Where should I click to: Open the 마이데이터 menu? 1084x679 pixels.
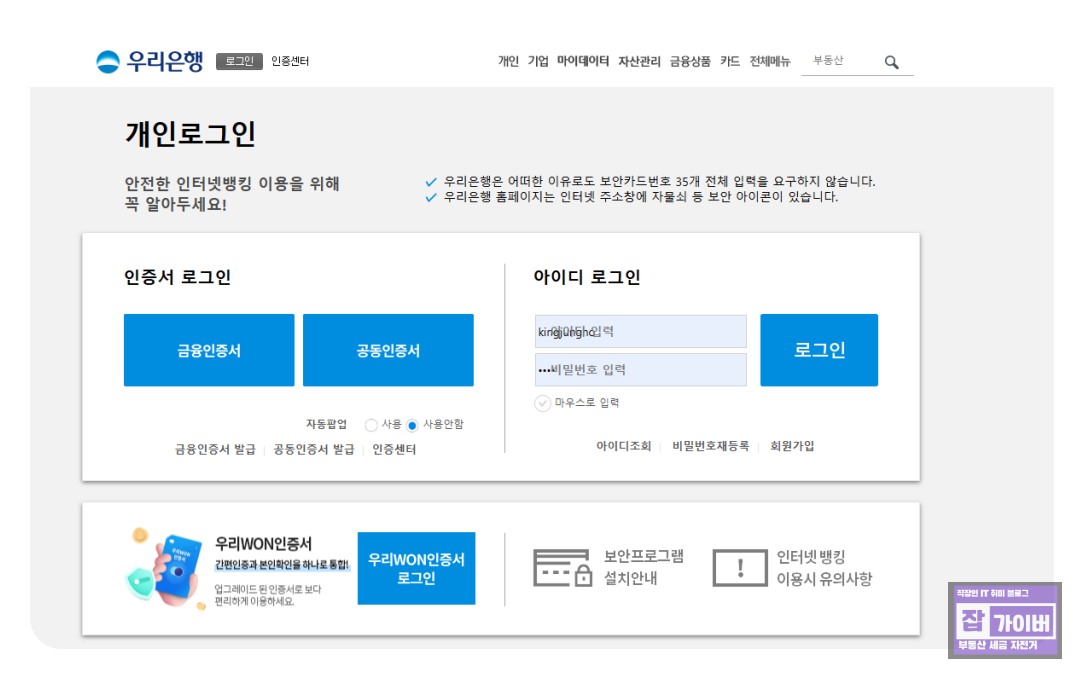[x=583, y=62]
